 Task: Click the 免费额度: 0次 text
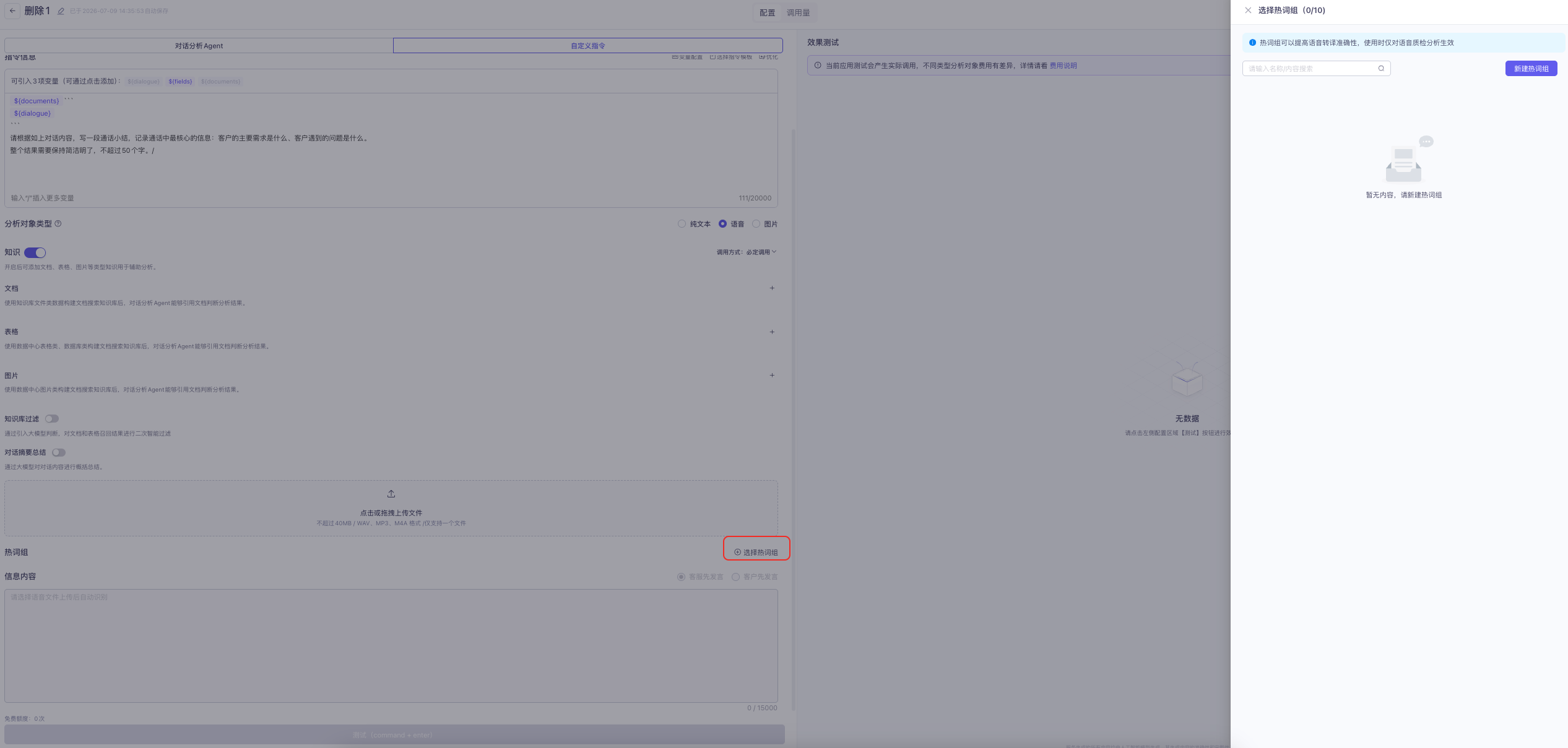[25, 719]
